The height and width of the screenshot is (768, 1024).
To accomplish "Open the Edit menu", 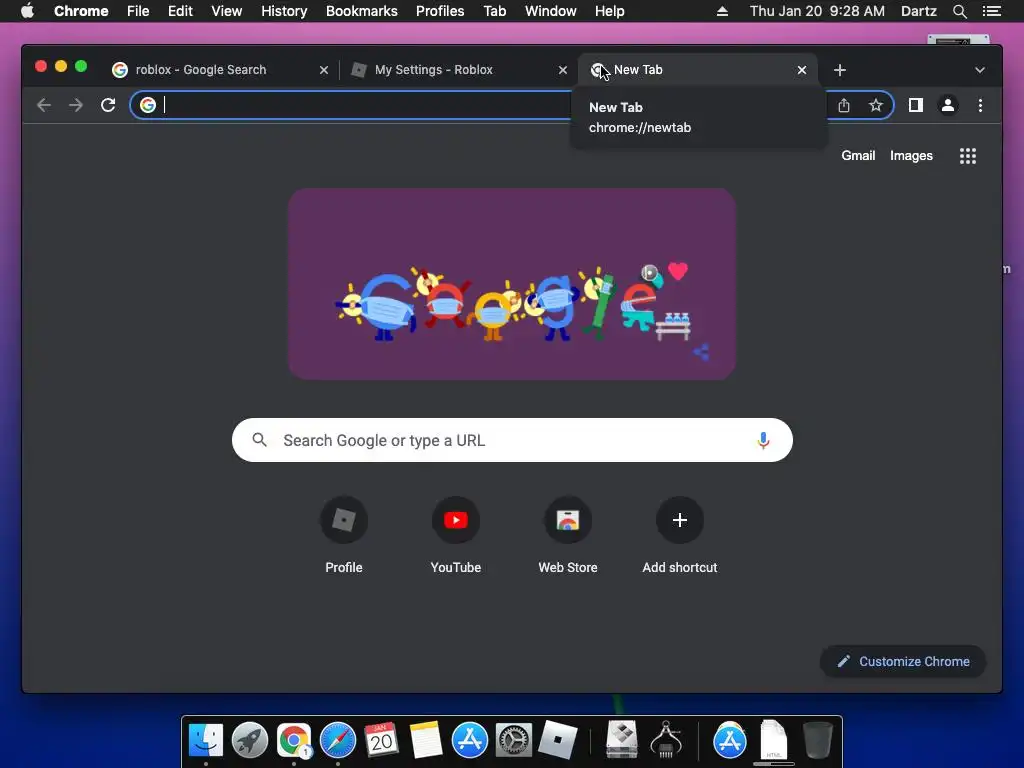I will click(180, 11).
